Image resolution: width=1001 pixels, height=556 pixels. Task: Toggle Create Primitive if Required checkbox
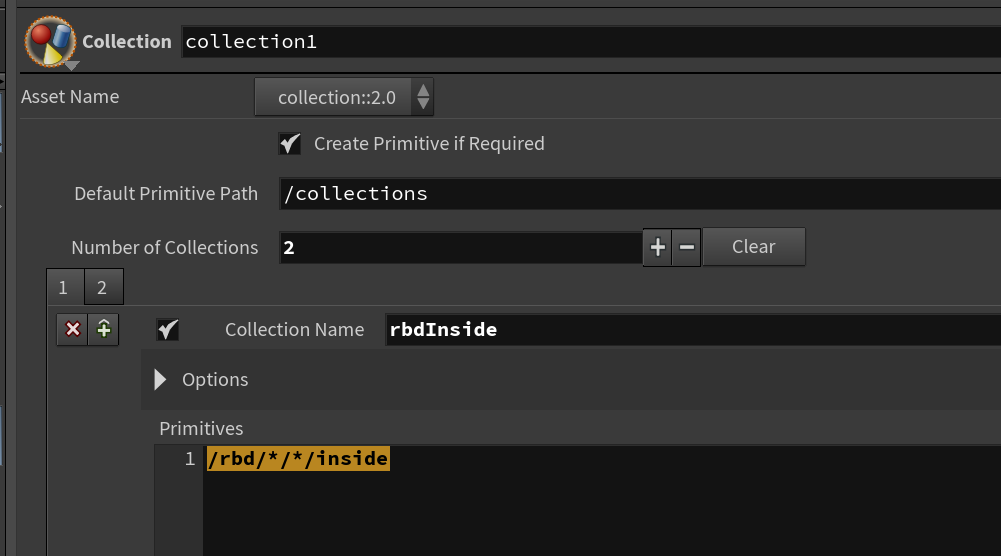coord(290,144)
